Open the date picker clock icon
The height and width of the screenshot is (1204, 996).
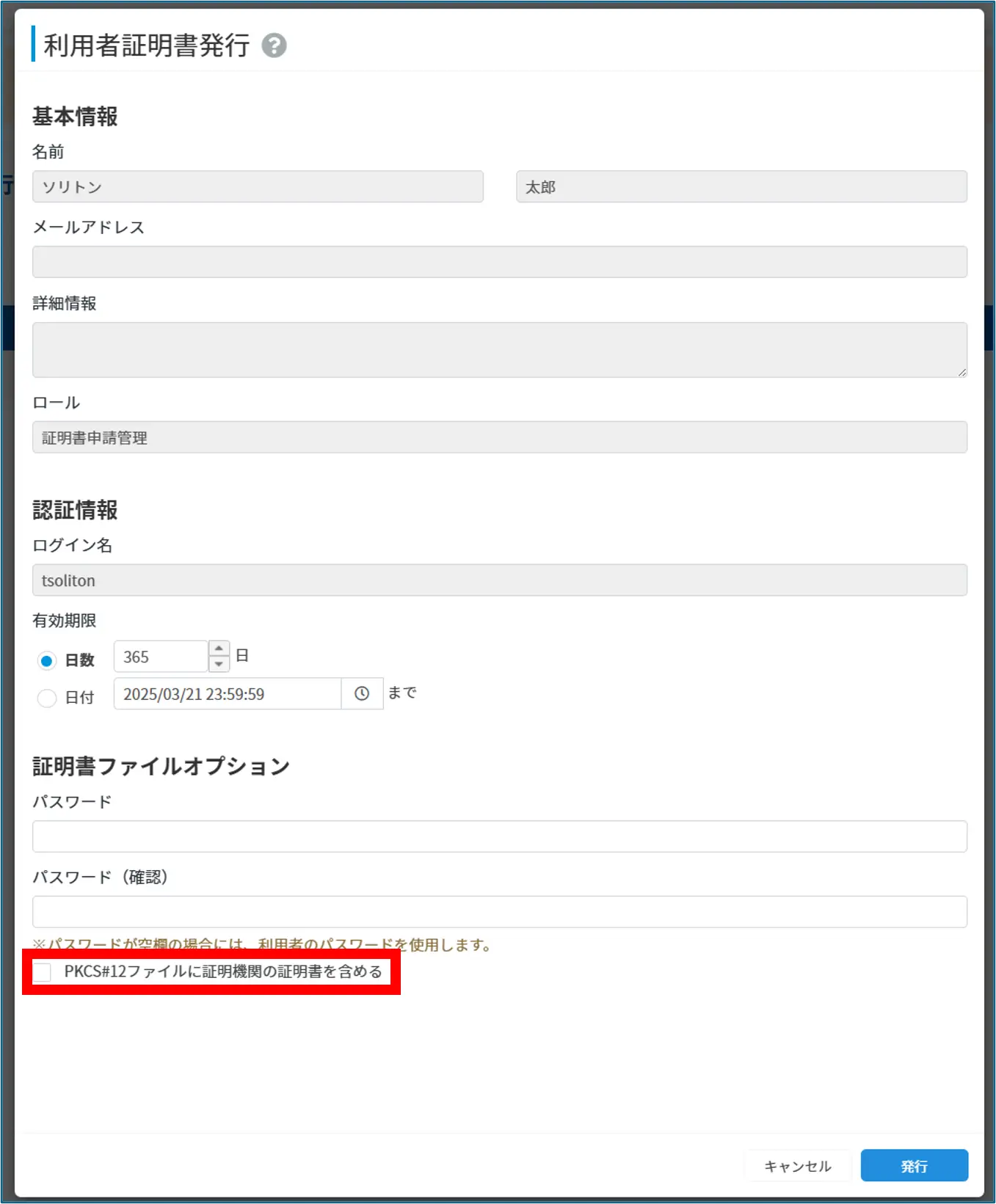362,693
